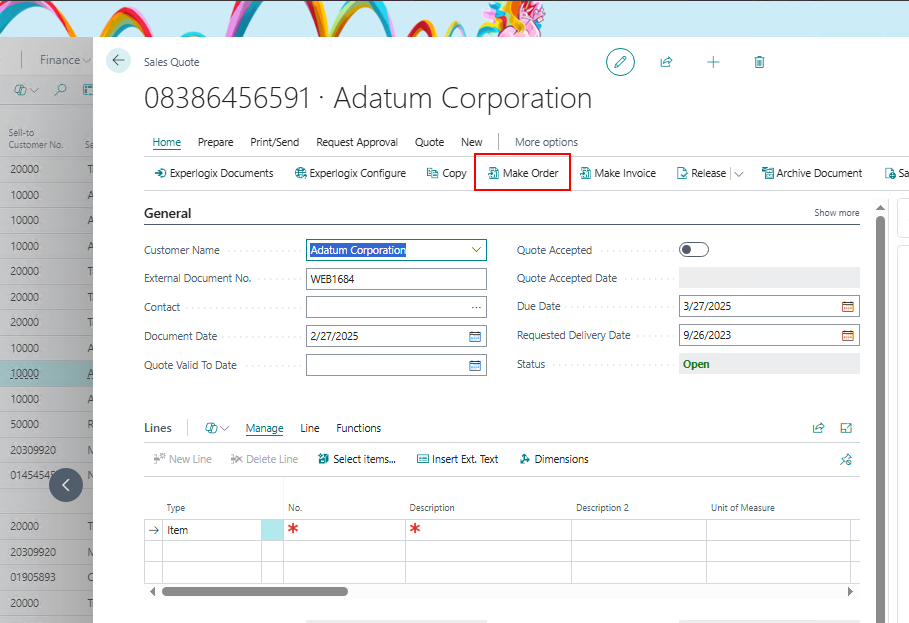The height and width of the screenshot is (623, 909).
Task: Click the previous record chevron button
Action: pyautogui.click(x=66, y=485)
